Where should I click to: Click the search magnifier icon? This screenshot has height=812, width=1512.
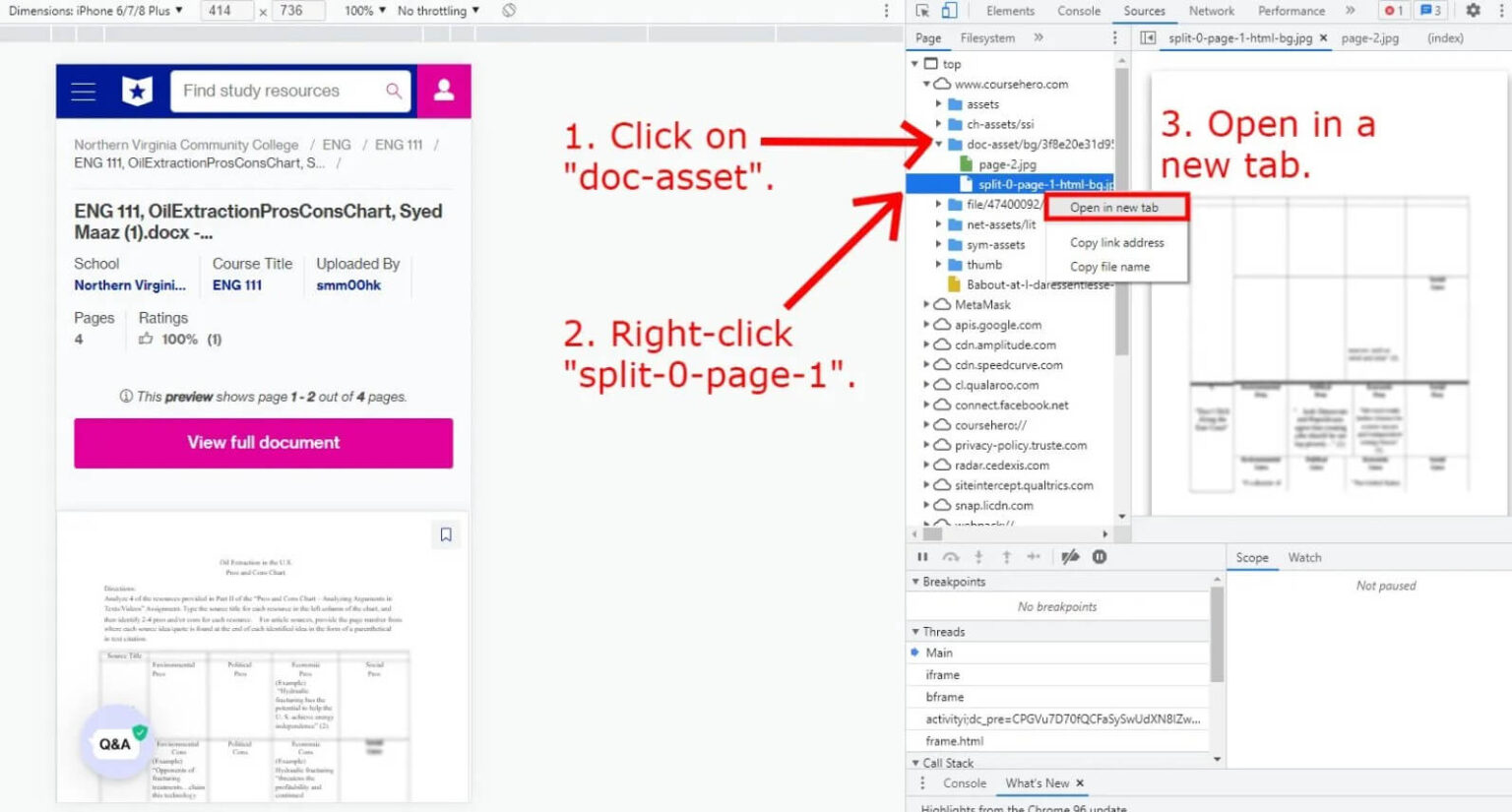[x=394, y=91]
